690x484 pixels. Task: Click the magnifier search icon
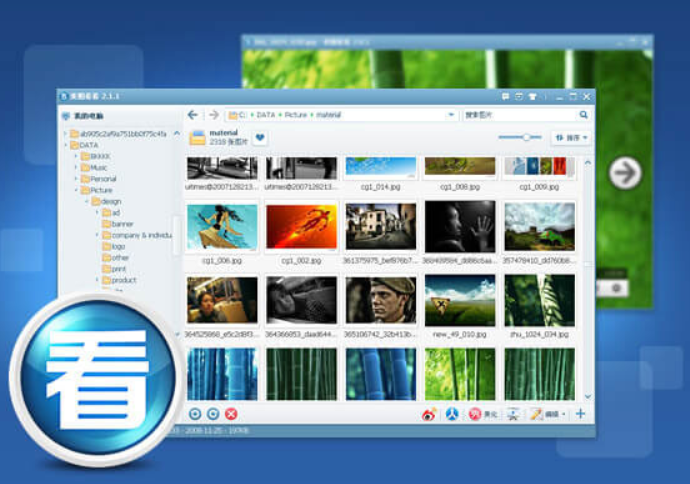point(584,115)
